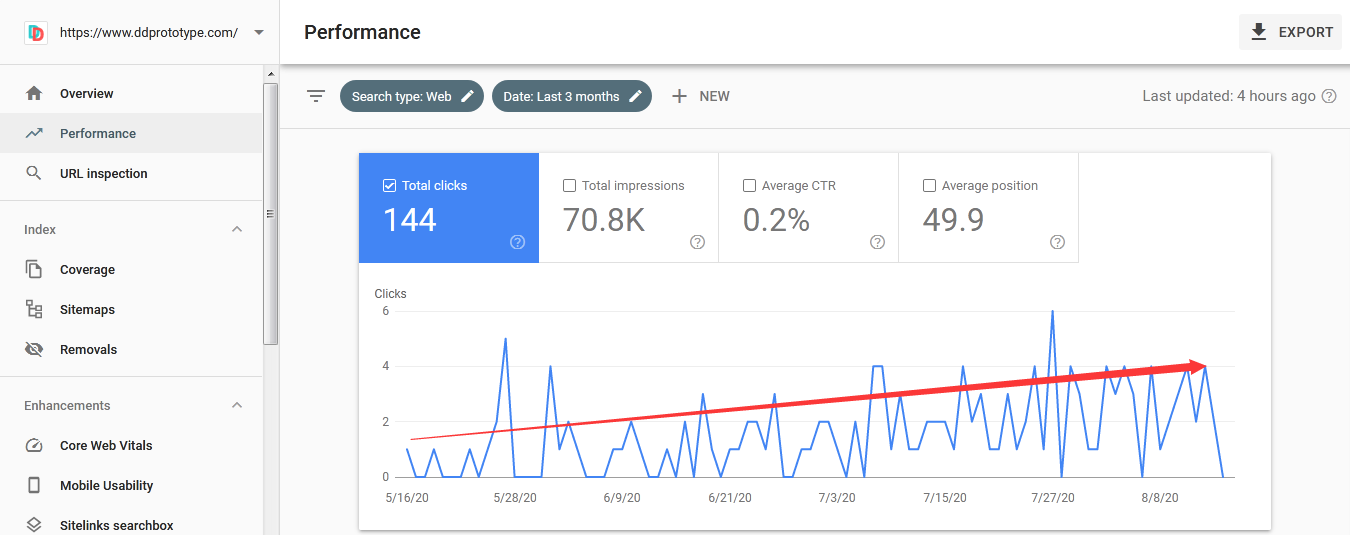Click help icon in Average CTR card
Screen dimensions: 1350x535
coord(877,242)
